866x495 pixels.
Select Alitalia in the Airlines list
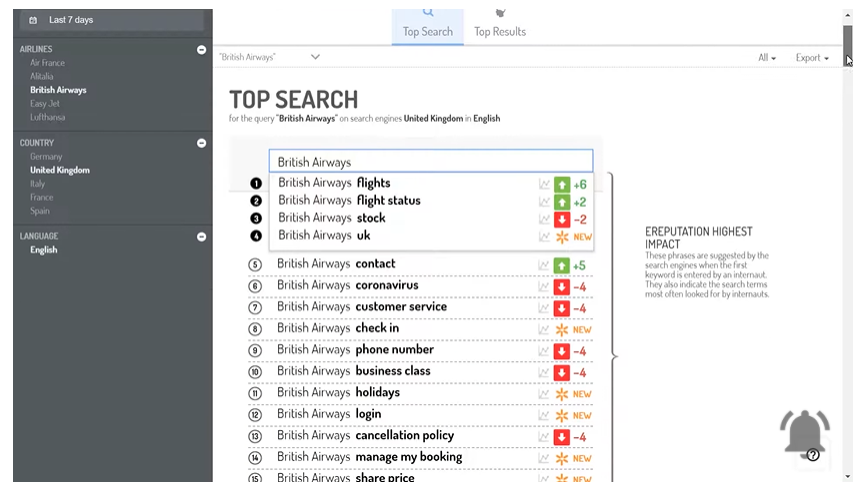pos(42,76)
